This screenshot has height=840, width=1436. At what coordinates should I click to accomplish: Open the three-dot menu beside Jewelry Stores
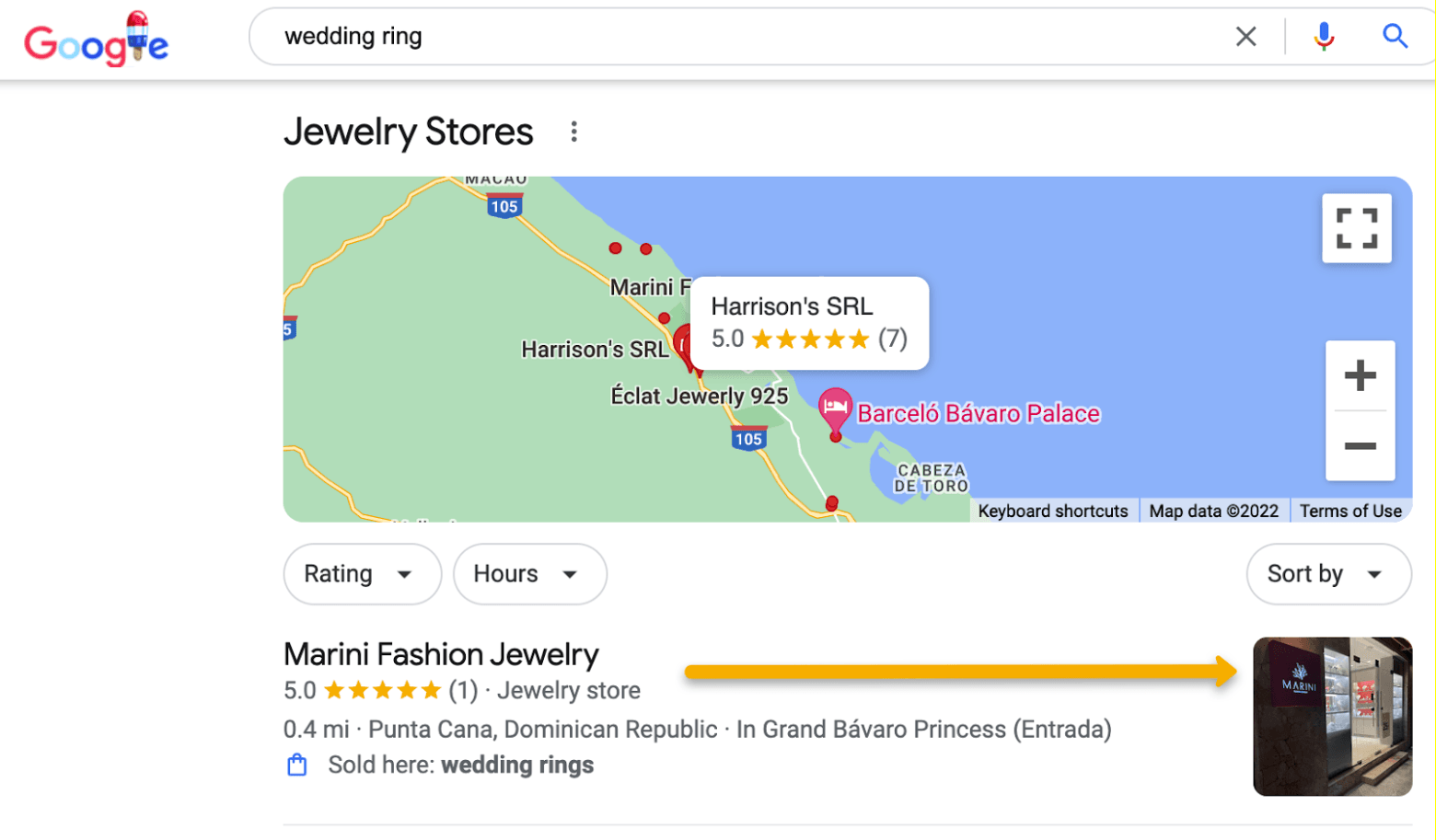click(x=573, y=132)
